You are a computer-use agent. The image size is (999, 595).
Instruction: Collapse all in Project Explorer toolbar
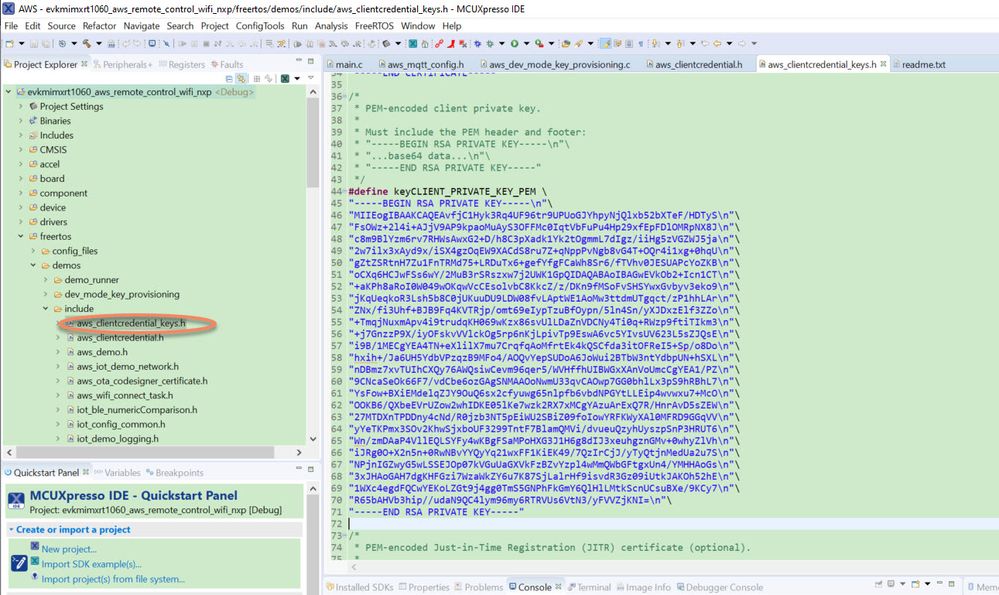pyautogui.click(x=230, y=78)
